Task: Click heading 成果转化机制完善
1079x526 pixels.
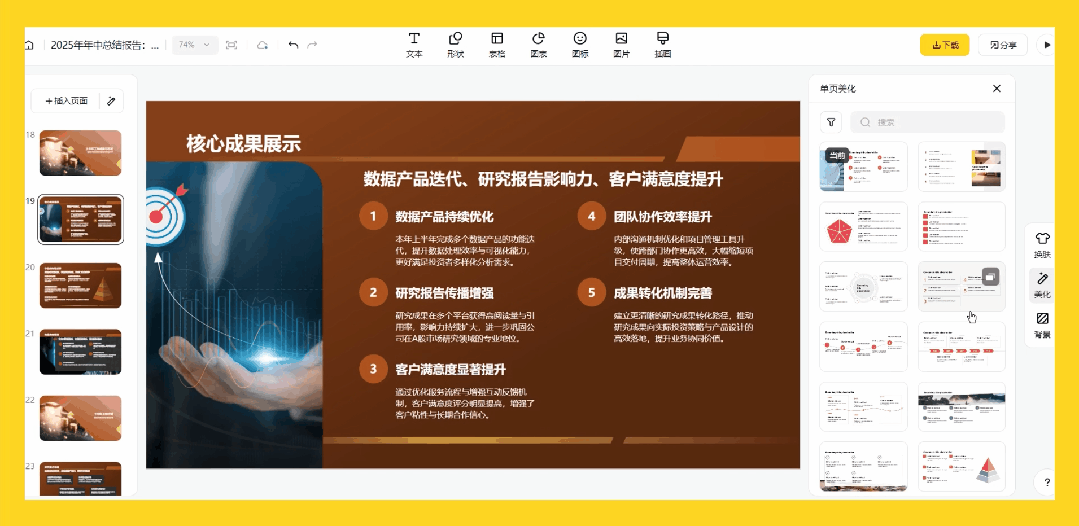Action: (x=663, y=293)
